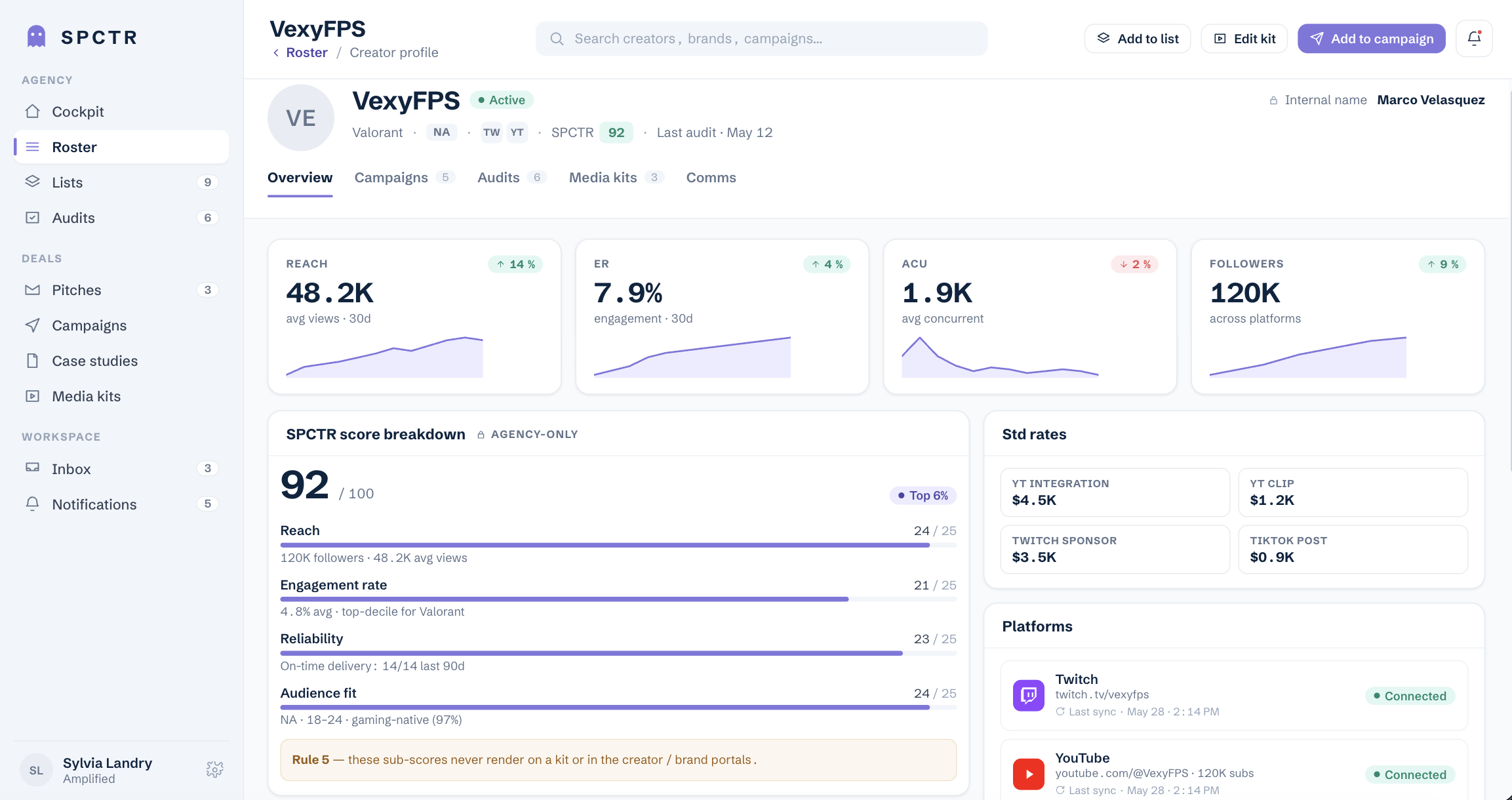Click the lock icon beside Internal name
The width and height of the screenshot is (1512, 800).
pyautogui.click(x=1273, y=100)
